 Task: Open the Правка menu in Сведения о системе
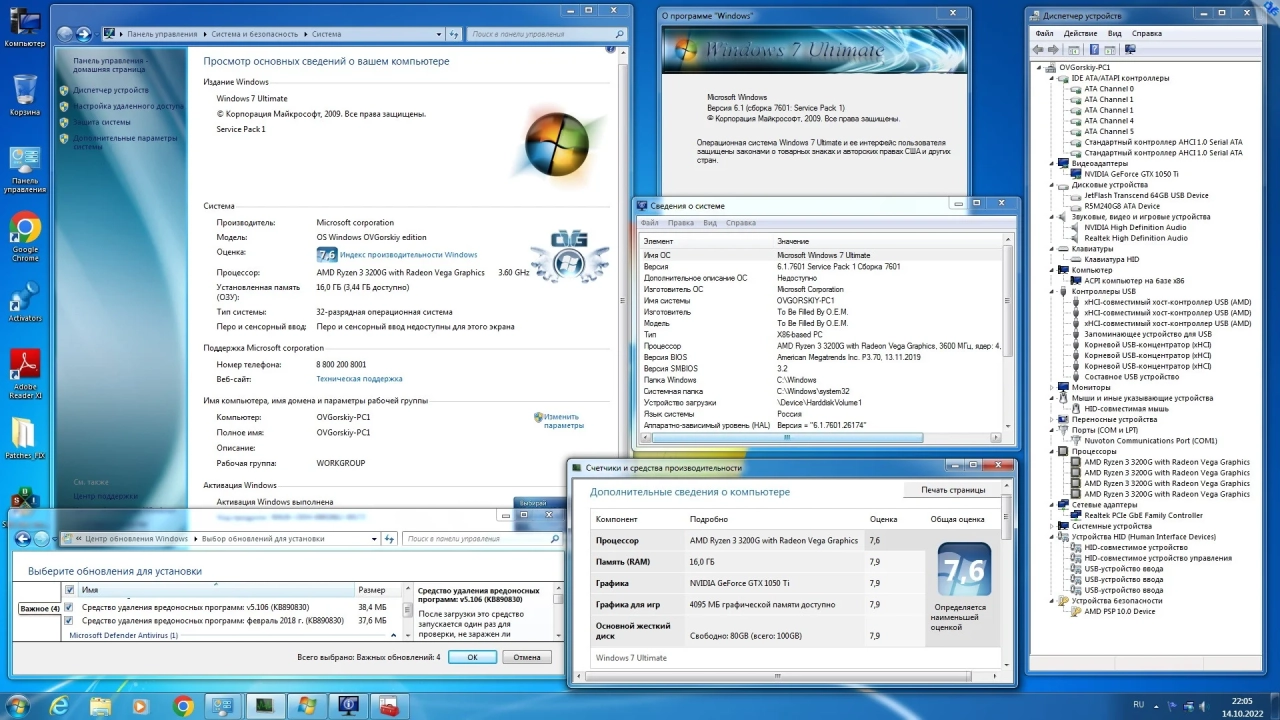pyautogui.click(x=680, y=223)
